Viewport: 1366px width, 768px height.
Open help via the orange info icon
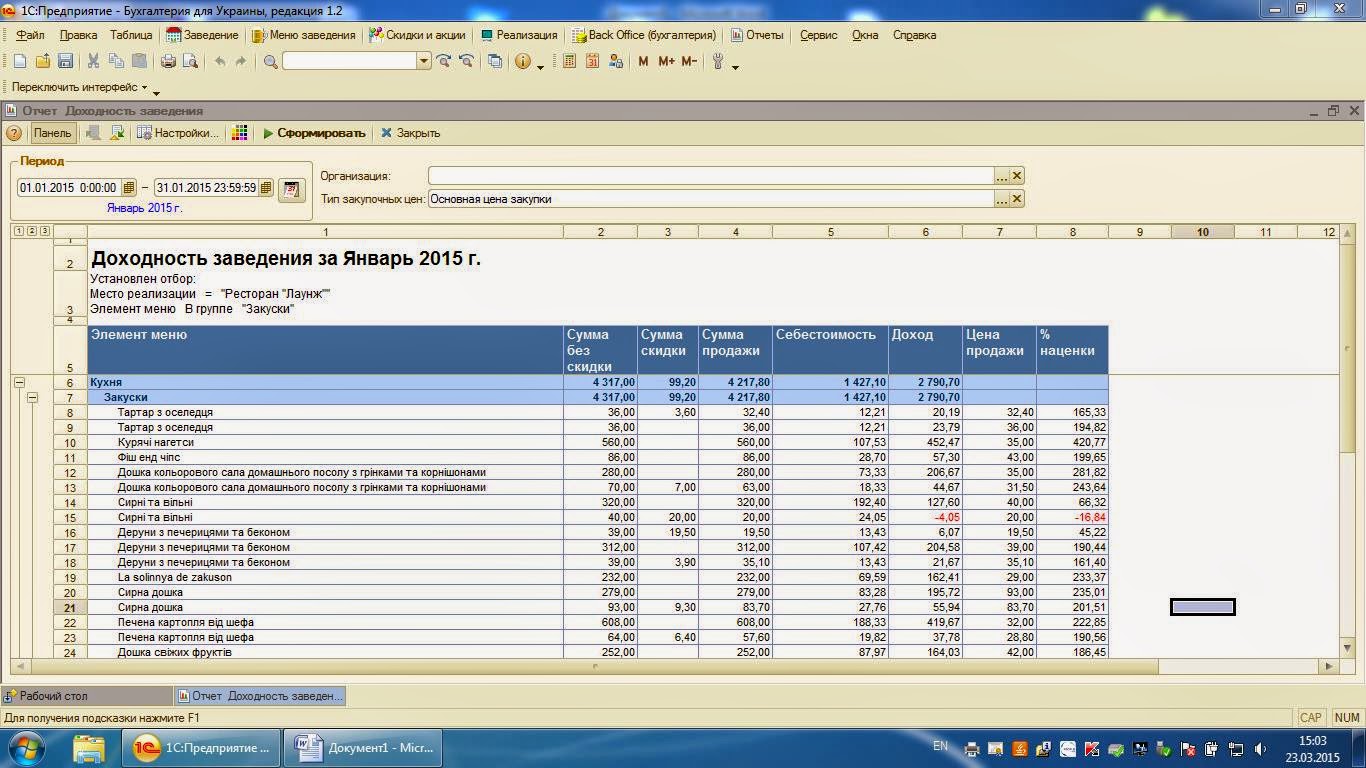point(522,61)
